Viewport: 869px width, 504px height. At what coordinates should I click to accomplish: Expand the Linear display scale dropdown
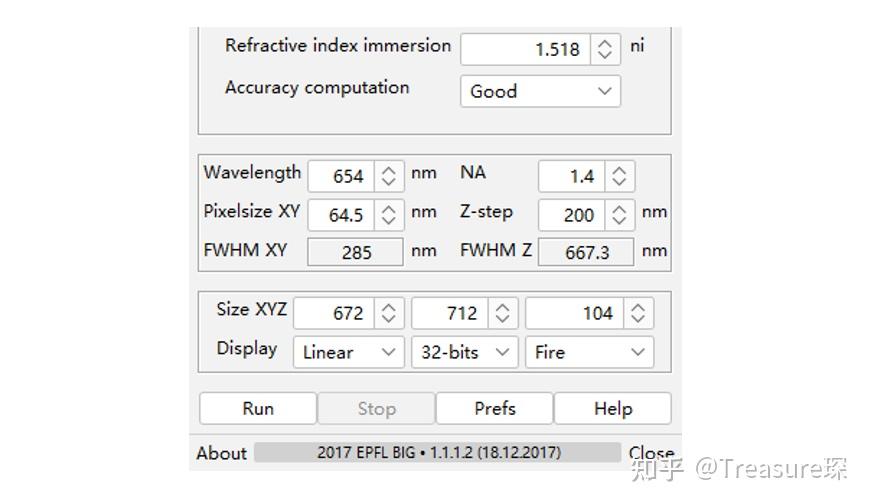348,352
